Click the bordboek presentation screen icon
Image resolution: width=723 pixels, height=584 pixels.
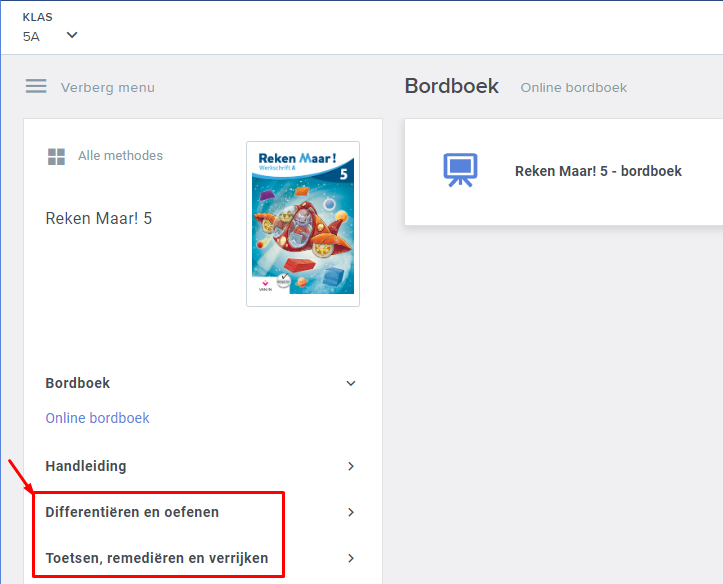coord(460,170)
